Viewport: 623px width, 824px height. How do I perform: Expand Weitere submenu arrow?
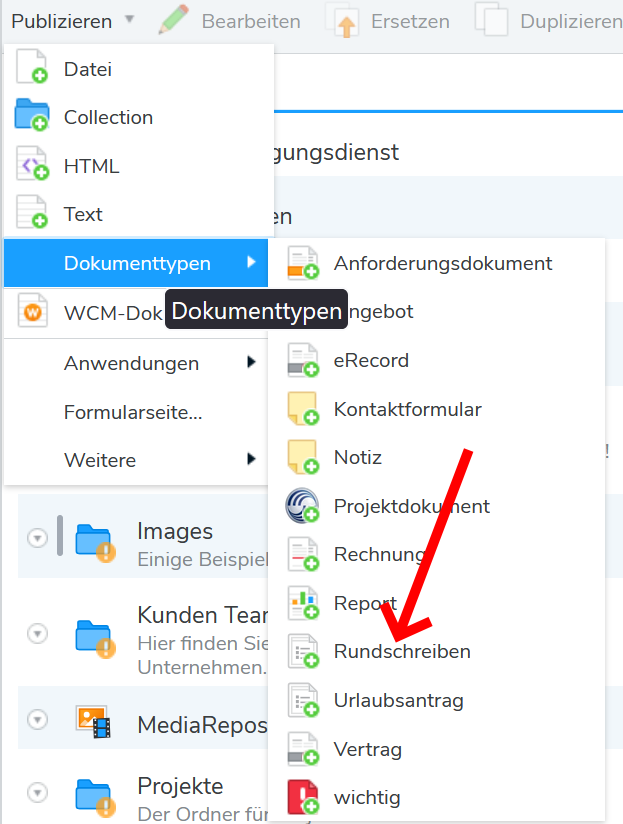click(252, 459)
